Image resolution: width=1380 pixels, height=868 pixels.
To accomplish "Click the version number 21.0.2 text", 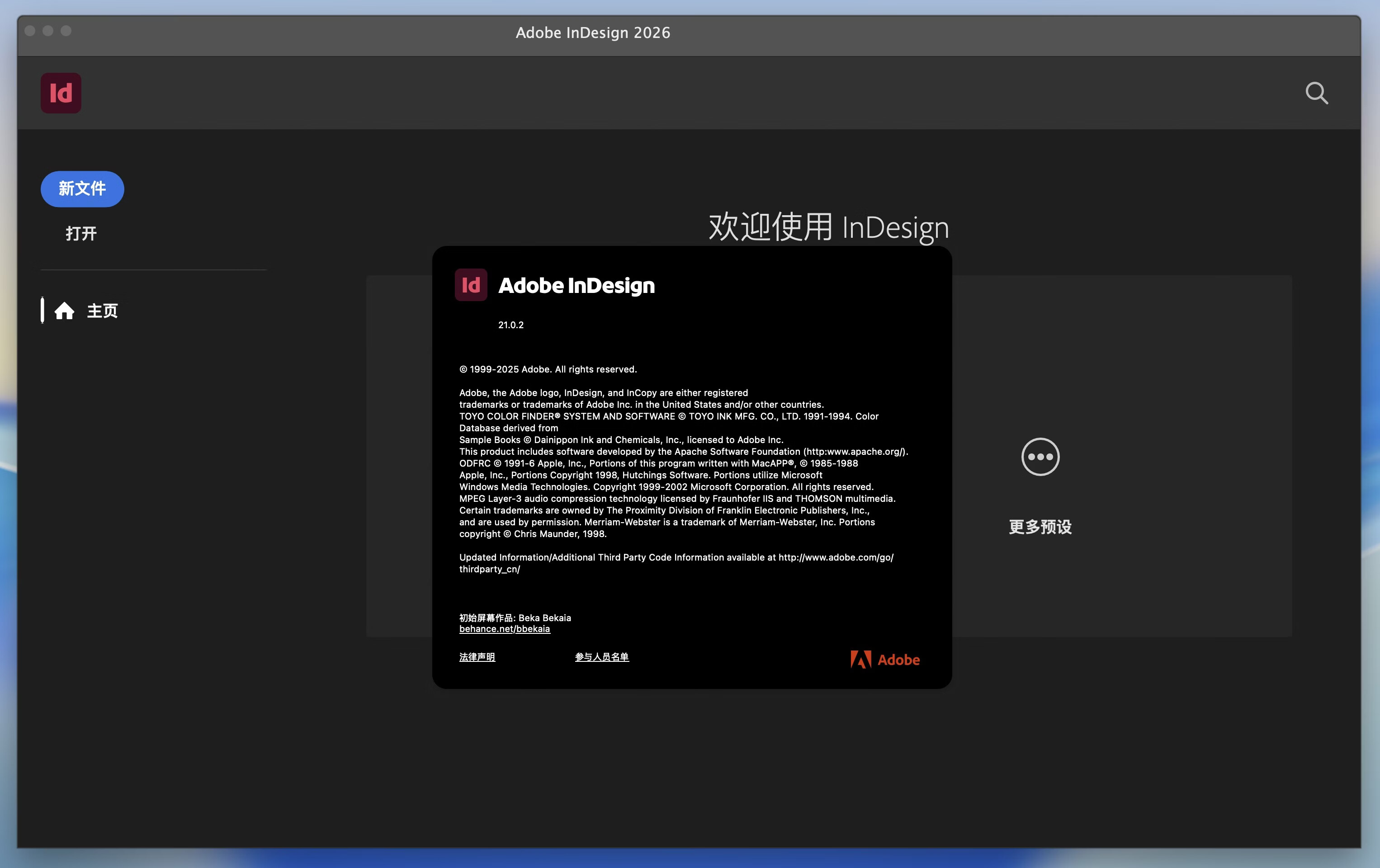I will point(510,325).
